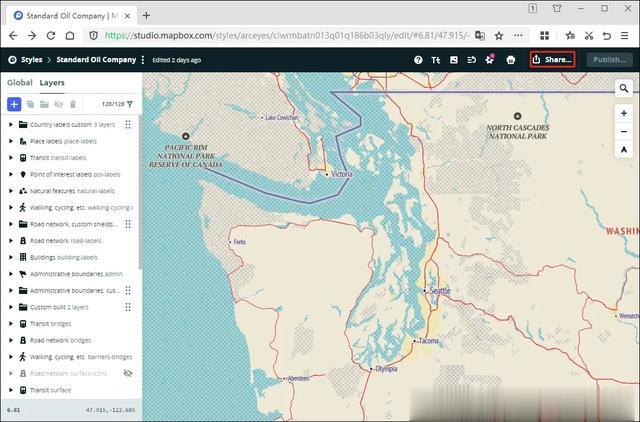Reset map bearing with compass arrow
Screen dimensions: 640x422
click(624, 150)
